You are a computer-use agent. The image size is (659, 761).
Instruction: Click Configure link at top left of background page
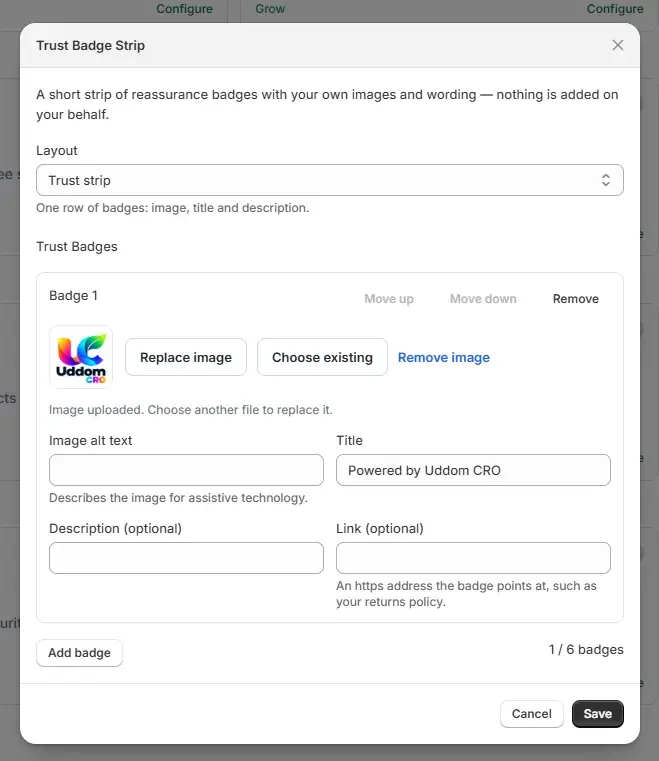[184, 9]
